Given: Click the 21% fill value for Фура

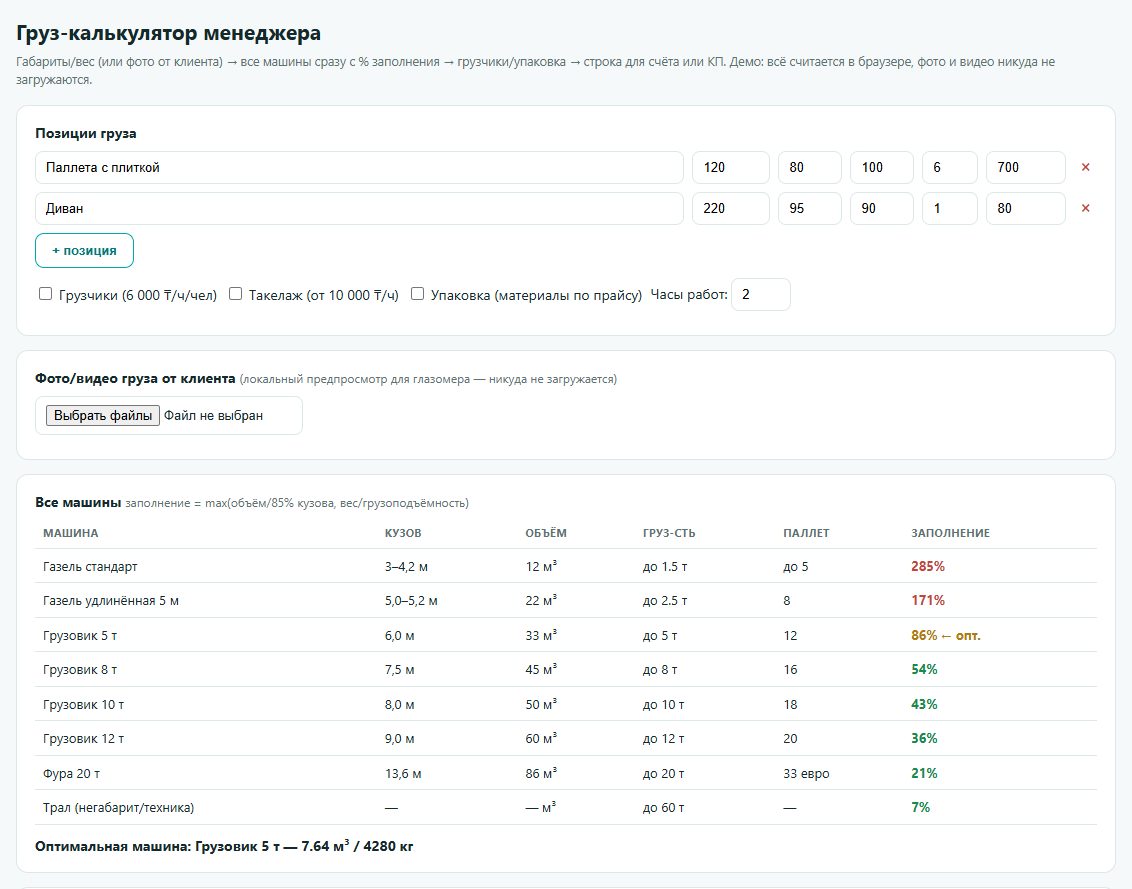Looking at the screenshot, I should click(924, 773).
